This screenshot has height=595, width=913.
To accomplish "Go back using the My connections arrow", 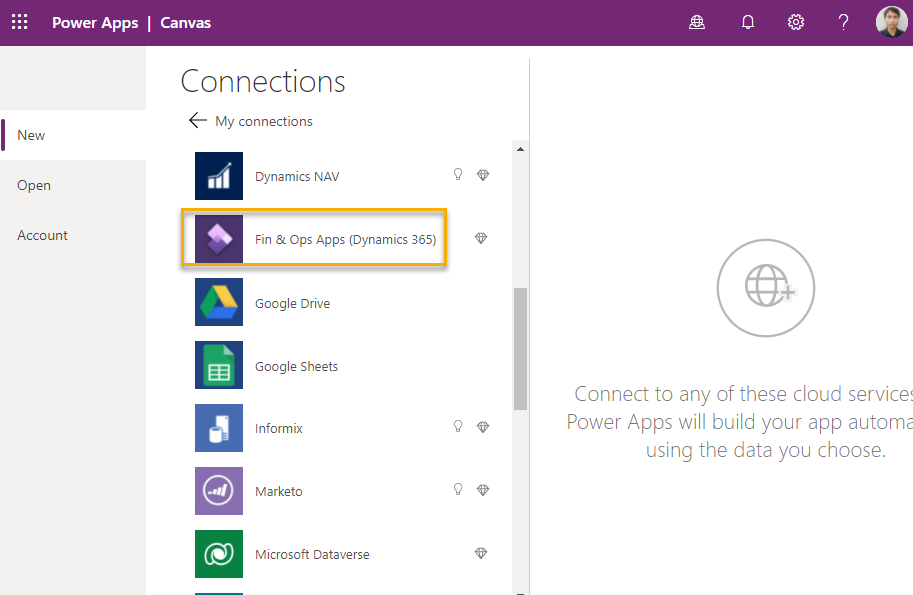I will (198, 121).
